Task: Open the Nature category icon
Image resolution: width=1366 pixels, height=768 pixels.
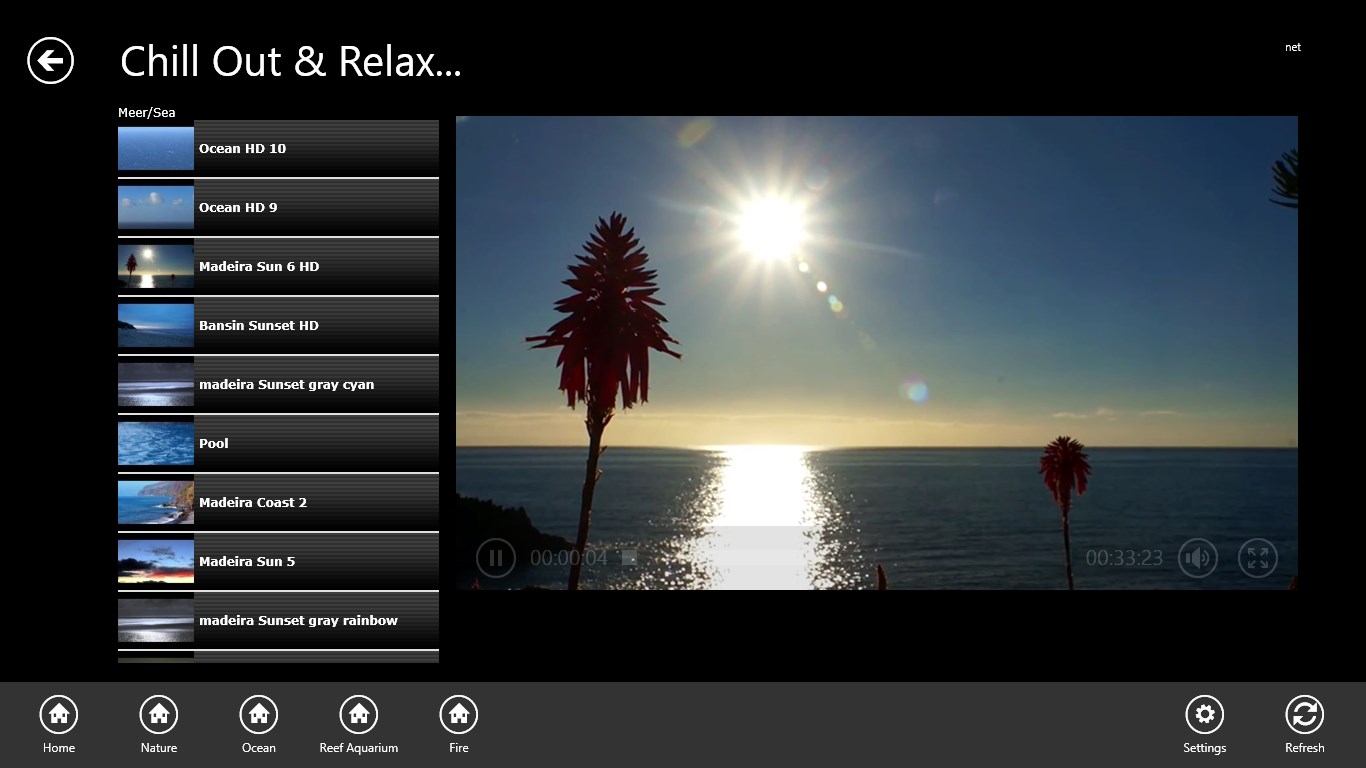Action: [159, 715]
